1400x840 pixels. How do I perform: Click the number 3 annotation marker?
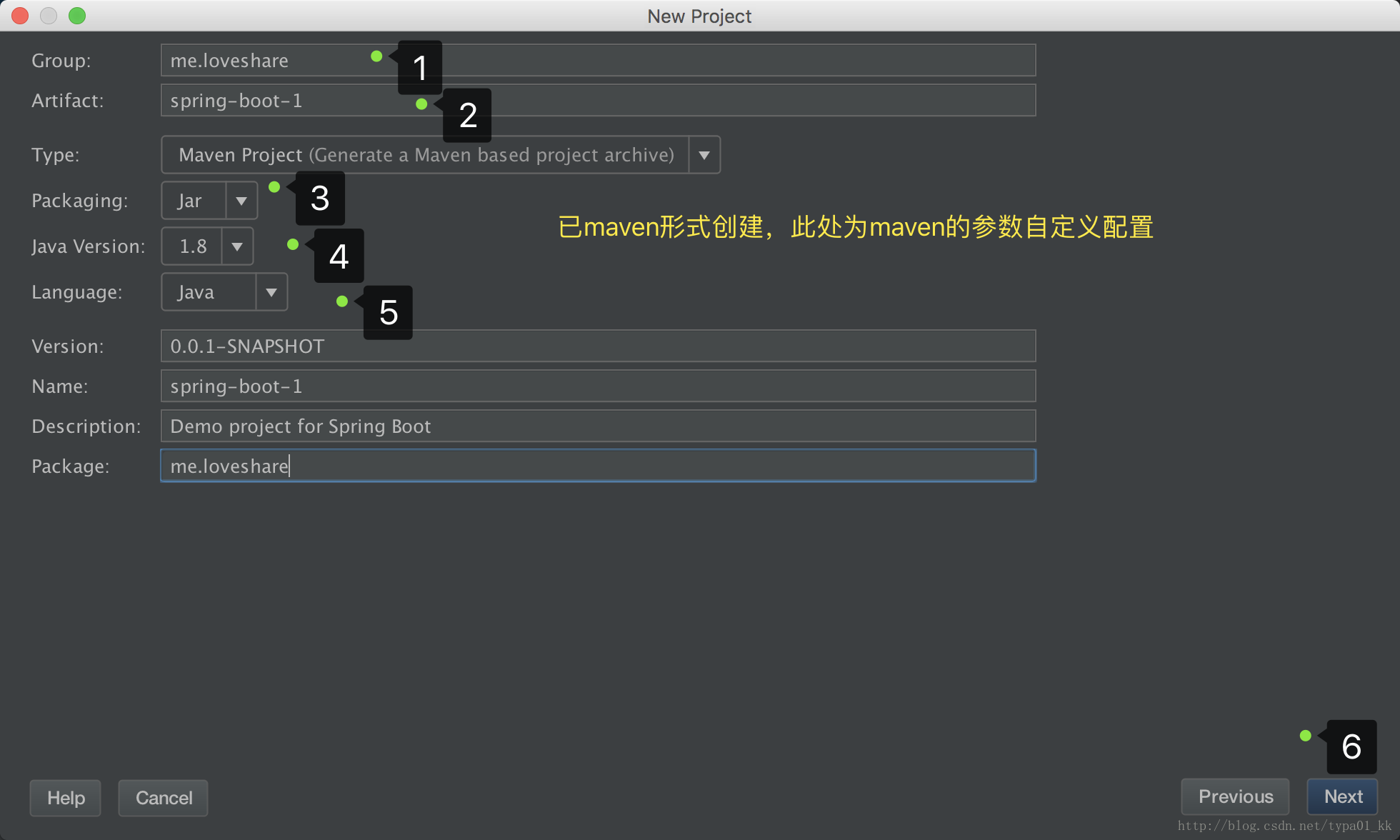point(320,198)
